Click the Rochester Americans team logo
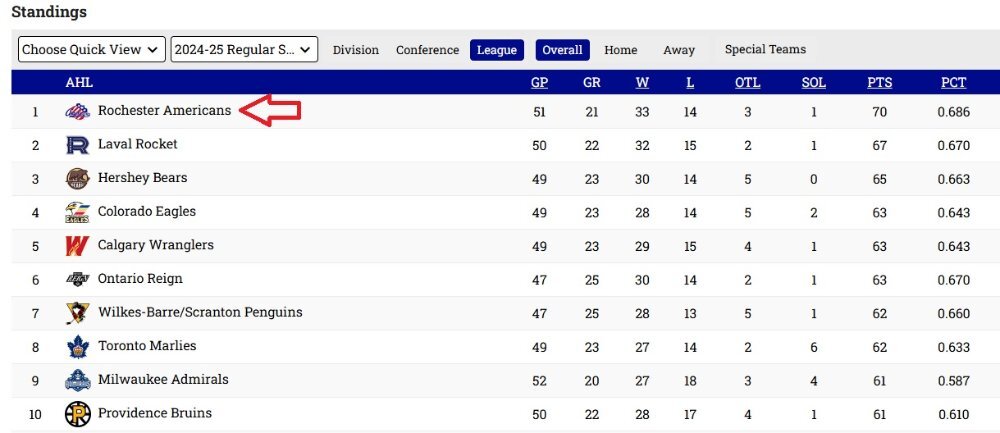Image resolution: width=1000 pixels, height=433 pixels. coord(78,112)
